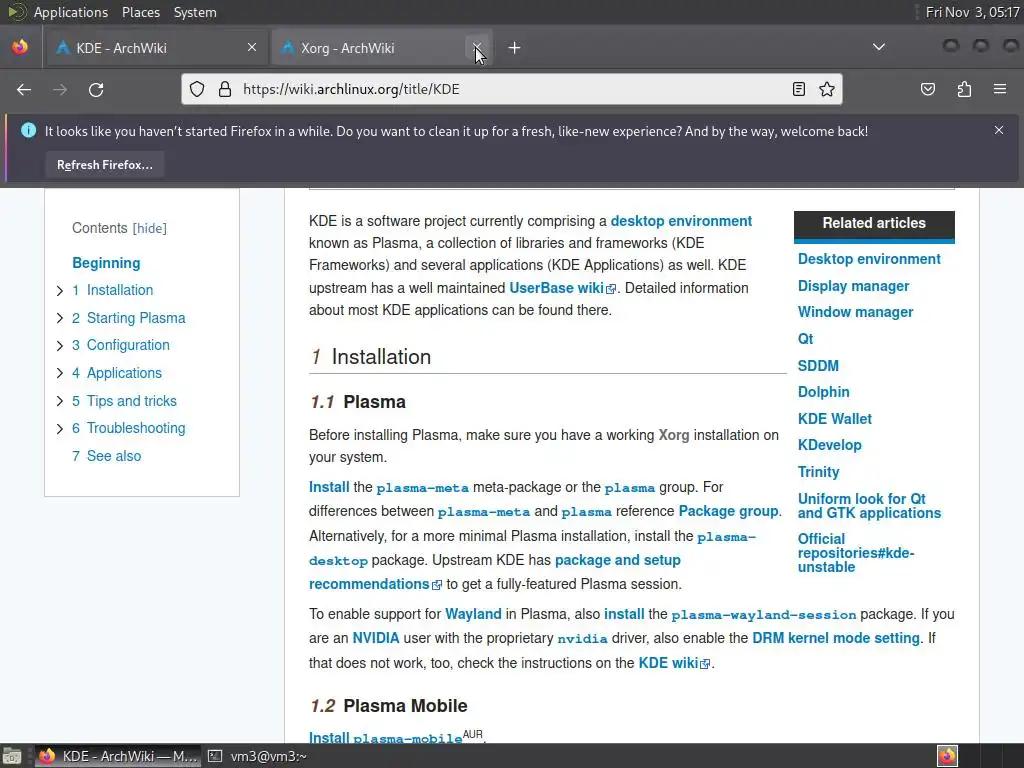
Task: Expand the Installation contents section
Action: click(x=59, y=291)
